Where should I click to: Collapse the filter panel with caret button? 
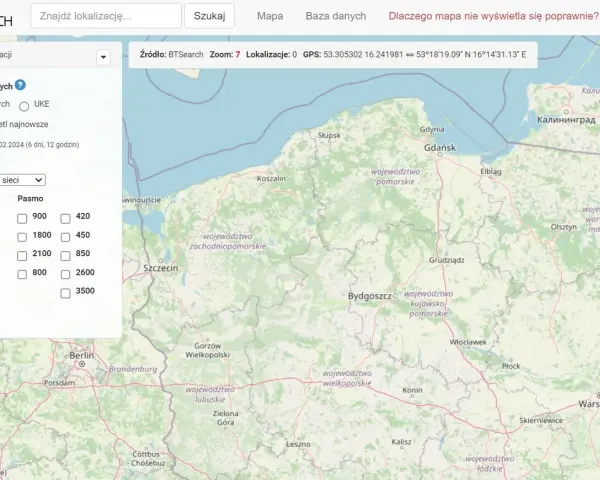click(103, 57)
